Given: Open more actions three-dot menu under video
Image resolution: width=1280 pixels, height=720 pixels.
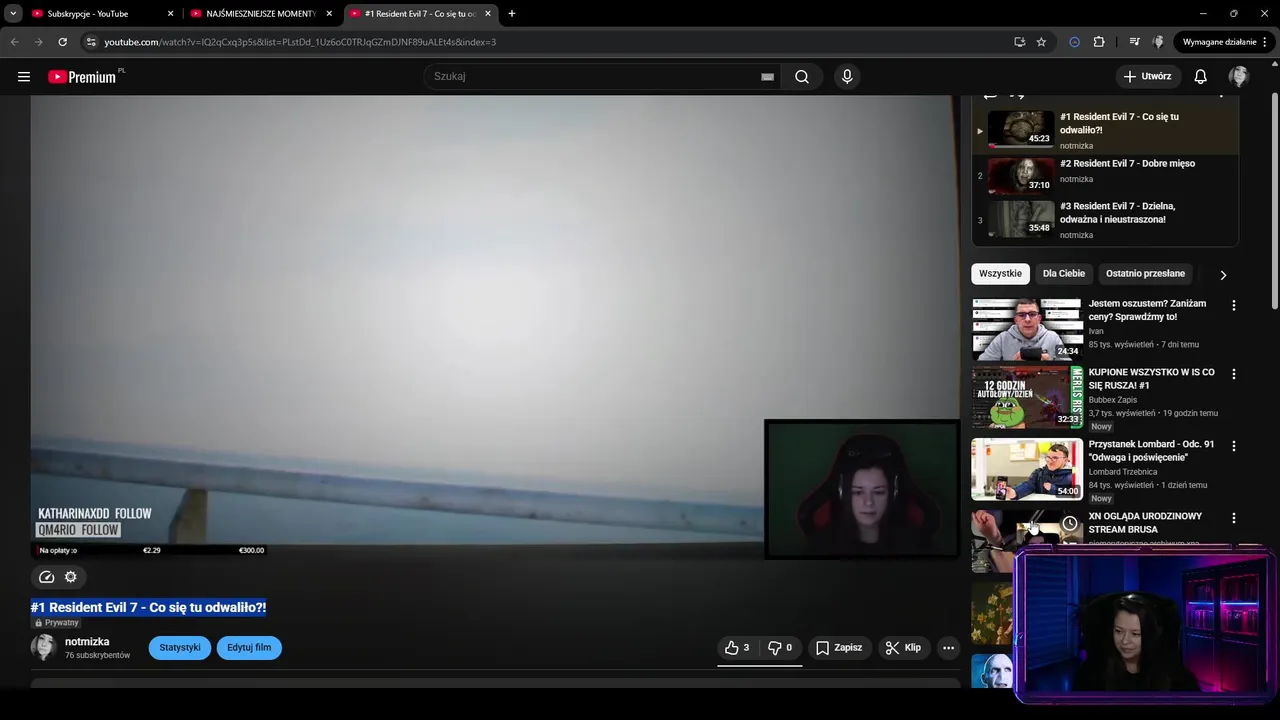Looking at the screenshot, I should click(948, 648).
